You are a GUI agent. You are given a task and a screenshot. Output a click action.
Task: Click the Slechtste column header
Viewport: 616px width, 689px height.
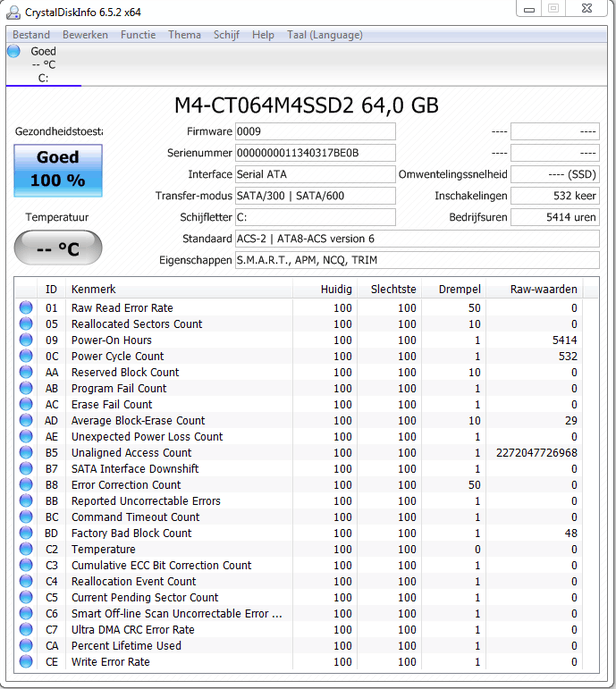[x=389, y=289]
